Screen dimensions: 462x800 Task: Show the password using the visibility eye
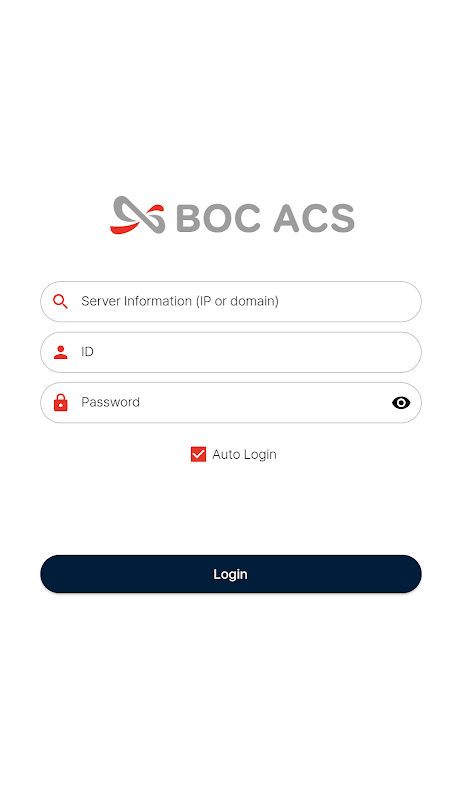coord(401,403)
